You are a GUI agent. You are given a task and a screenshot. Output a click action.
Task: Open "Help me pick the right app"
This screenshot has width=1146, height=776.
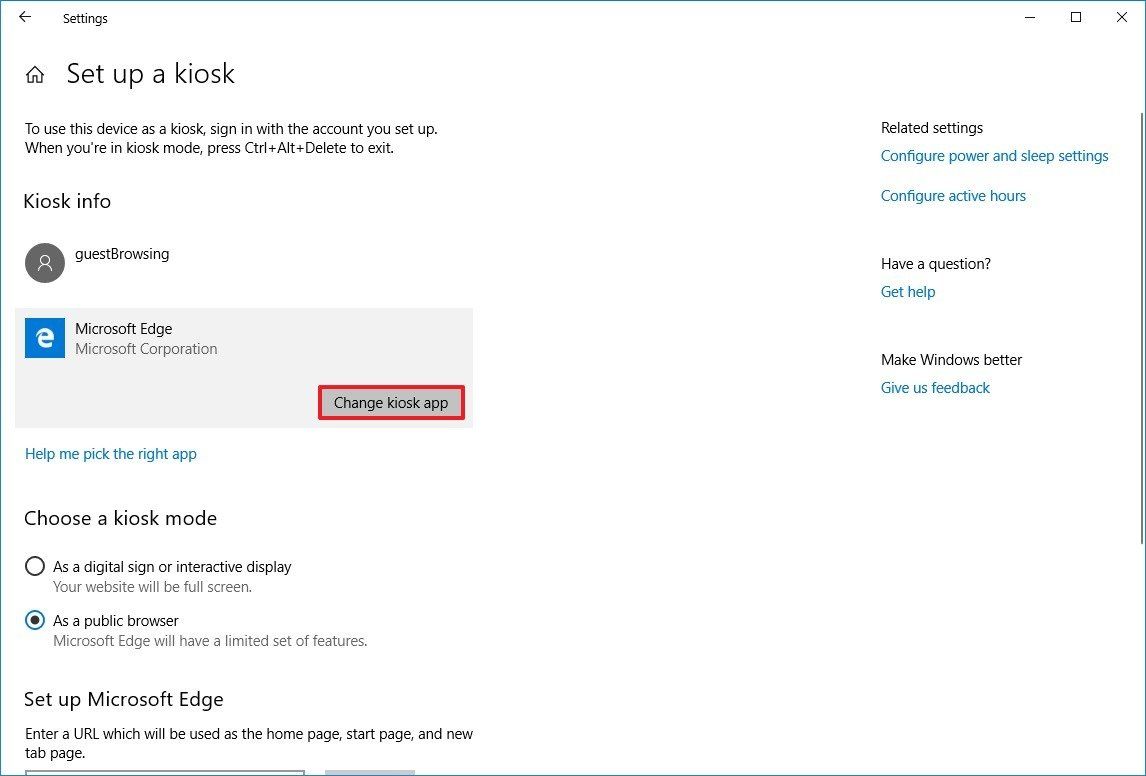[110, 453]
